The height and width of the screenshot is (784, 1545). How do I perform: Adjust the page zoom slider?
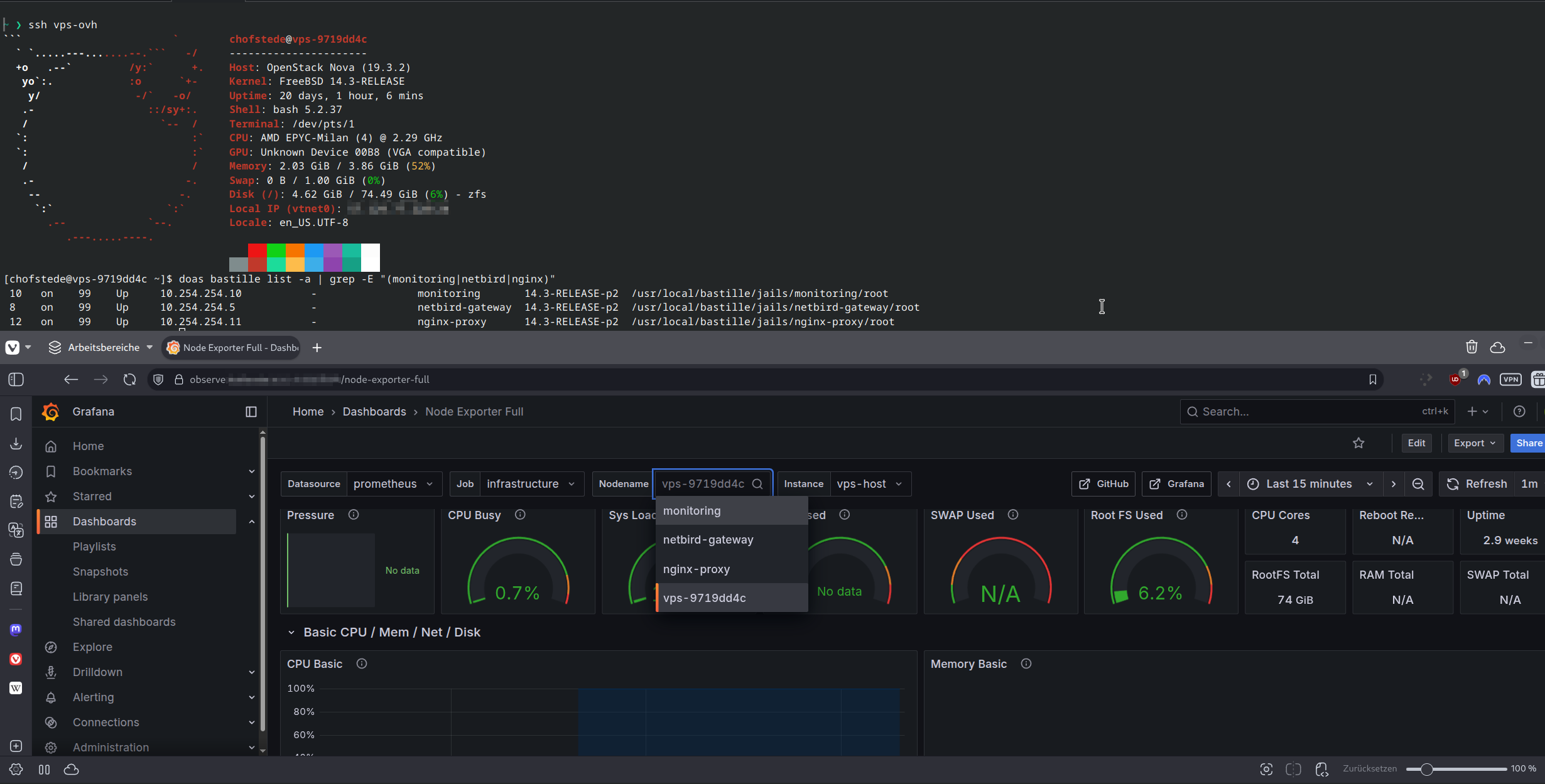pos(1426,769)
